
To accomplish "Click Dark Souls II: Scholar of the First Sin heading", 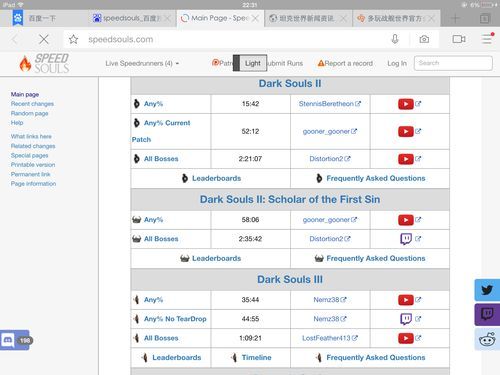I will tap(290, 199).
